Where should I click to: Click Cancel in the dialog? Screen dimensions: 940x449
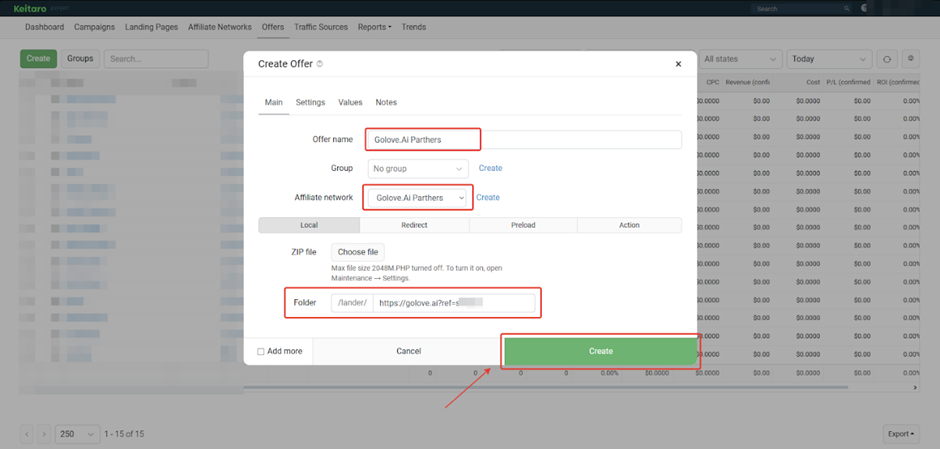click(x=409, y=351)
